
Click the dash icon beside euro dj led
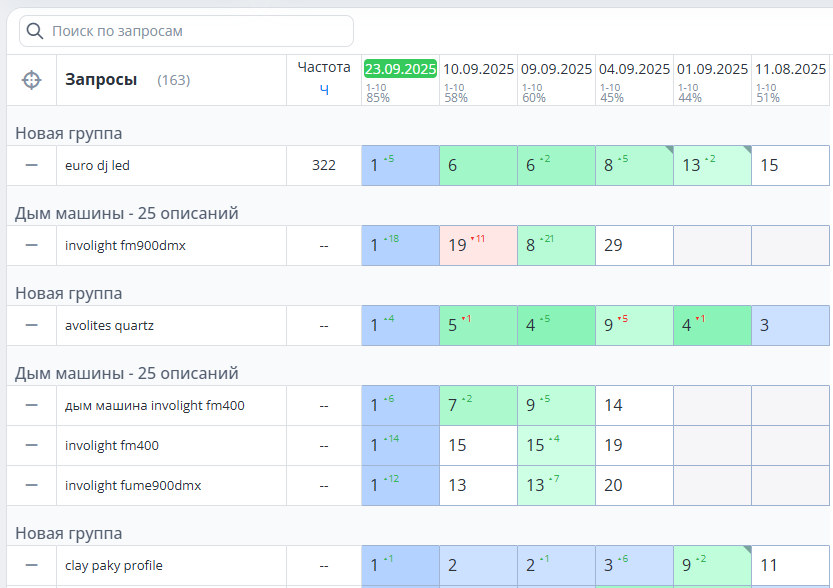point(31,165)
